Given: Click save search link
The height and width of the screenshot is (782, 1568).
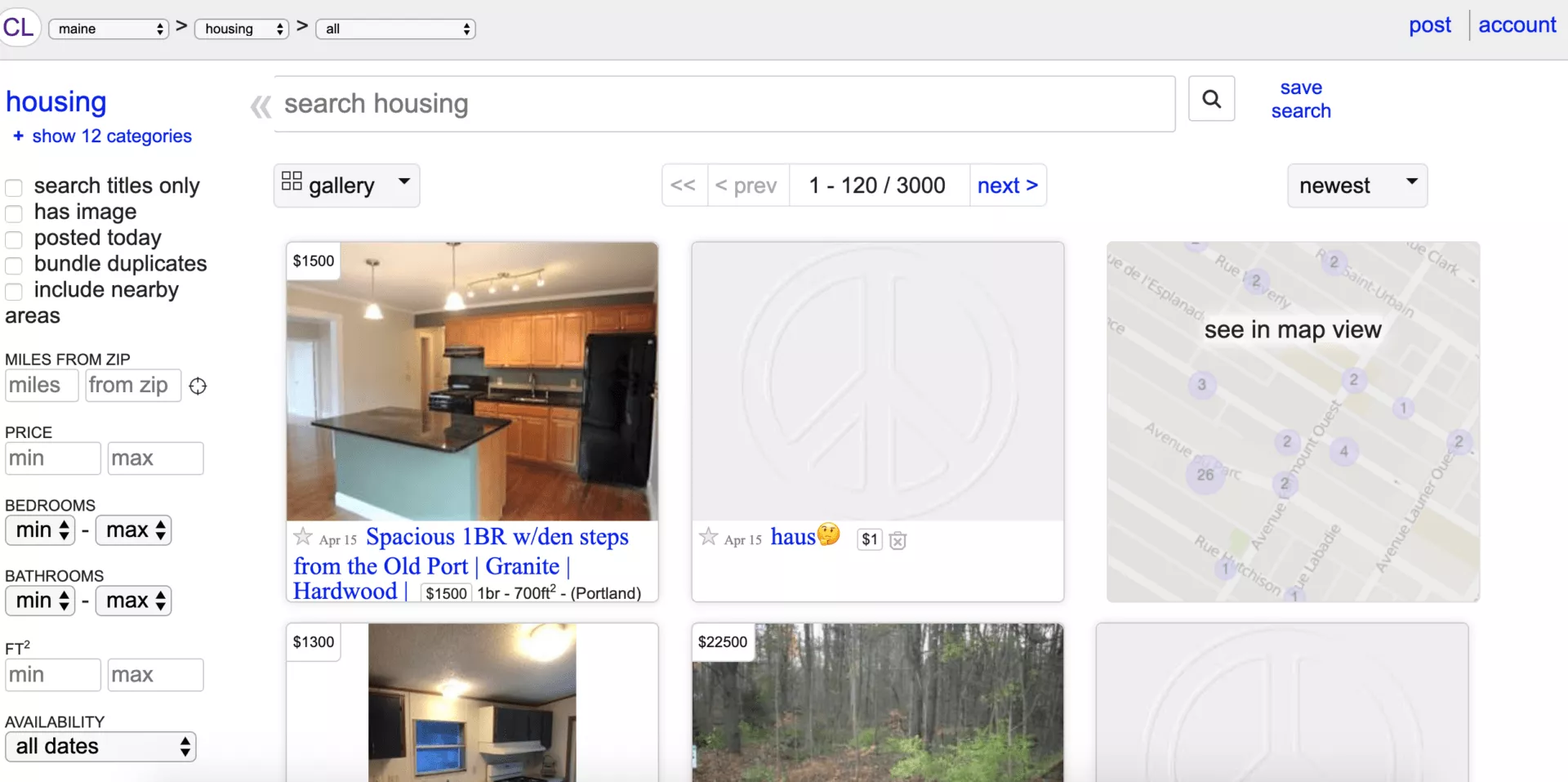Looking at the screenshot, I should [1301, 99].
